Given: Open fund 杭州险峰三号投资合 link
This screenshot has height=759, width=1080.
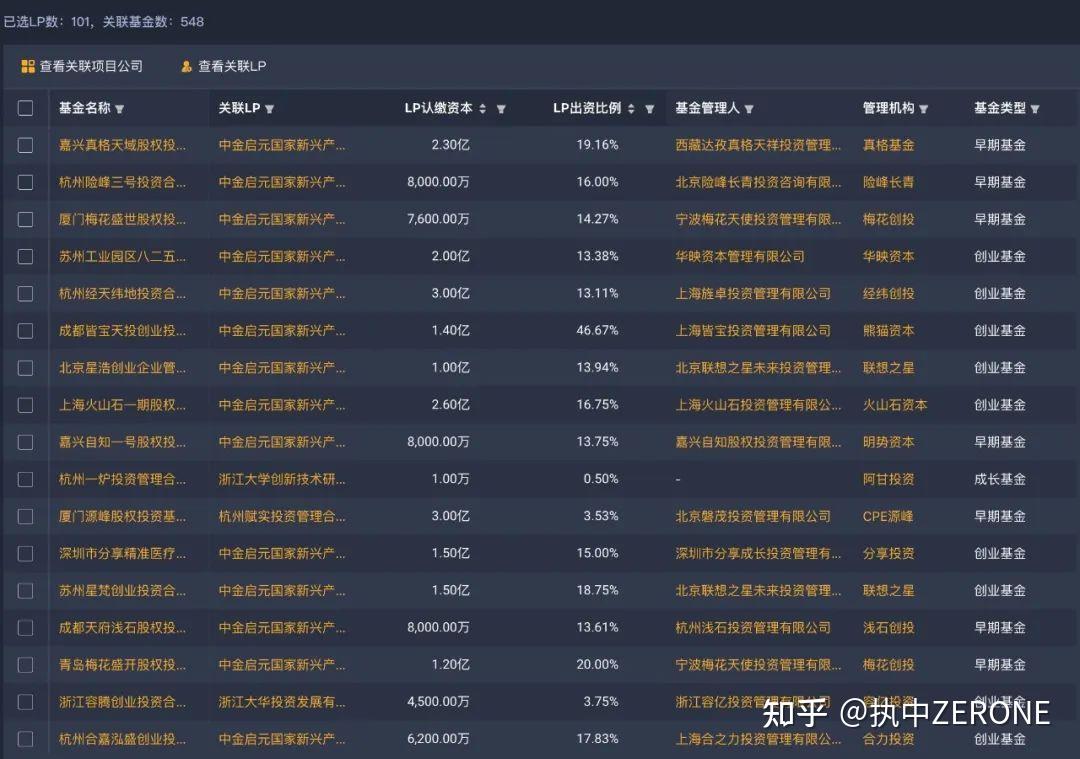Looking at the screenshot, I should pyautogui.click(x=122, y=183).
